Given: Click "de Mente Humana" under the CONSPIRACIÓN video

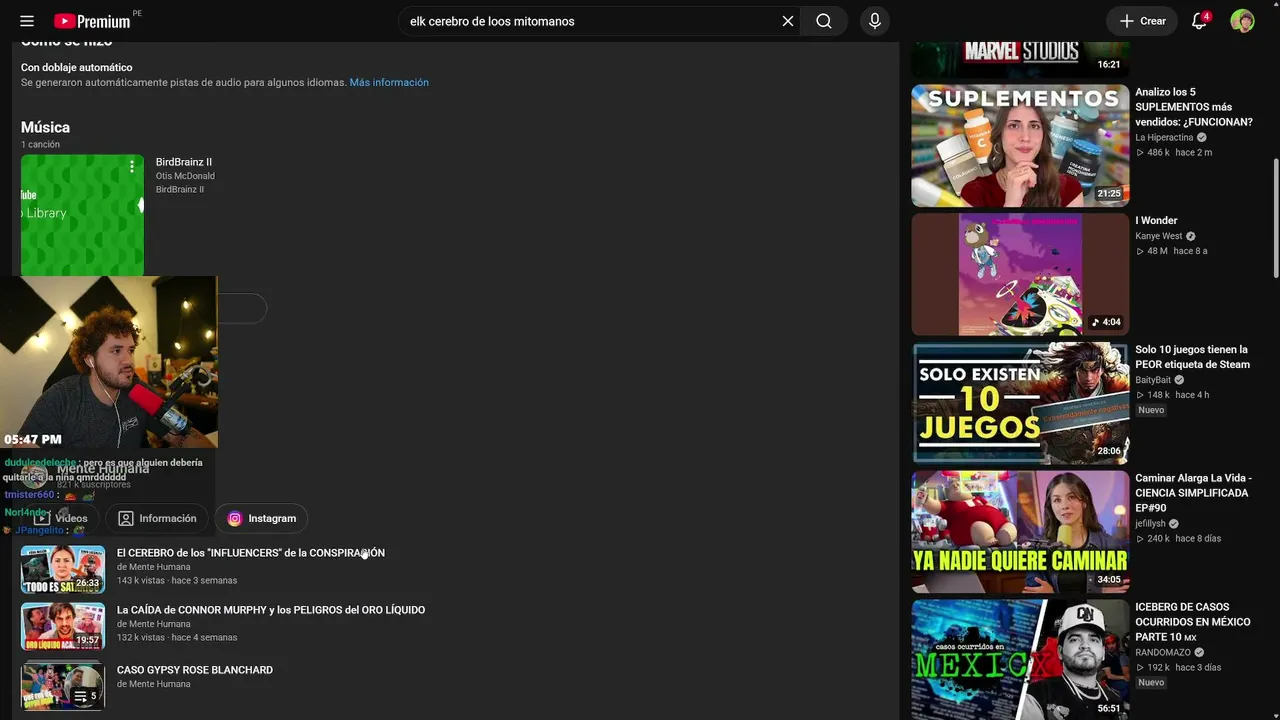Looking at the screenshot, I should click(x=153, y=567).
